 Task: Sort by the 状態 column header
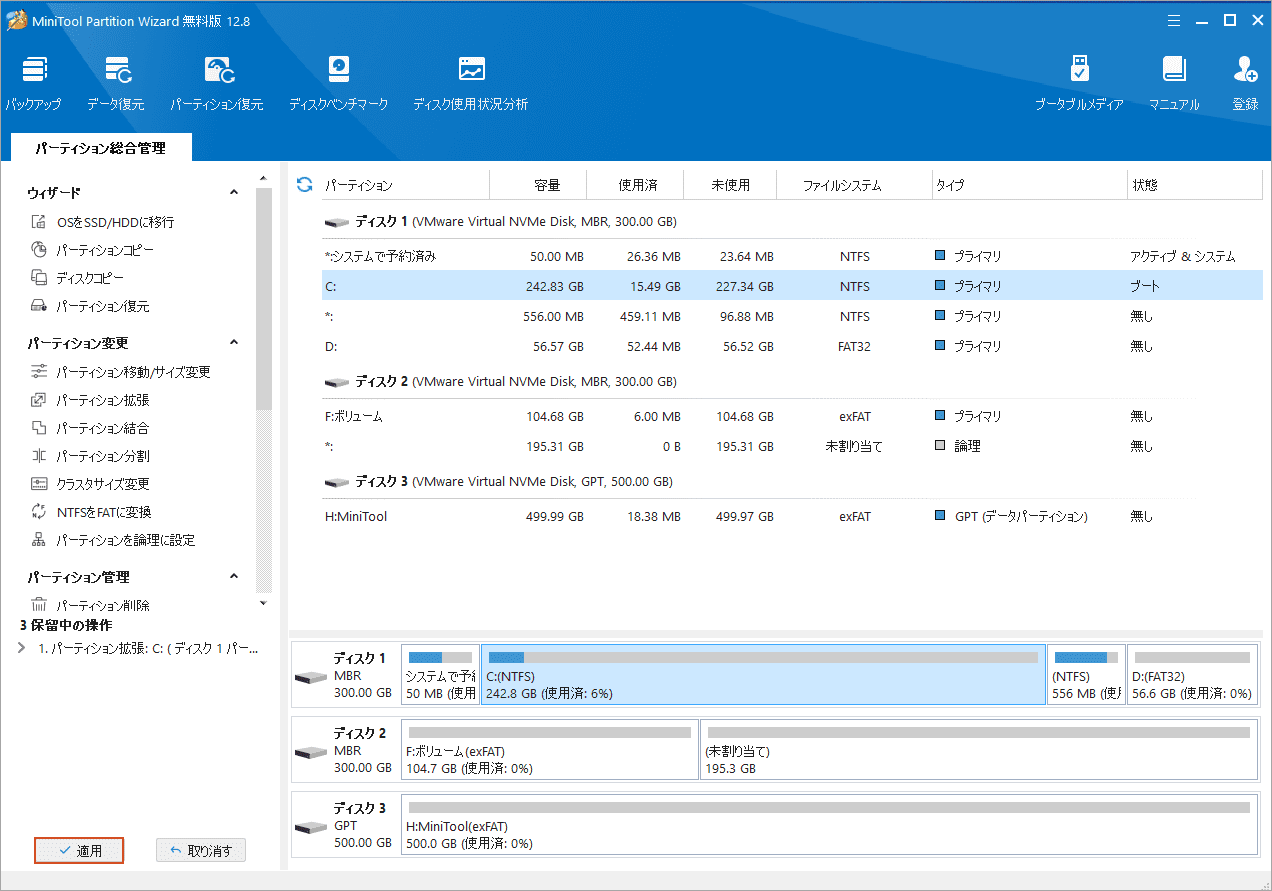(x=1194, y=185)
